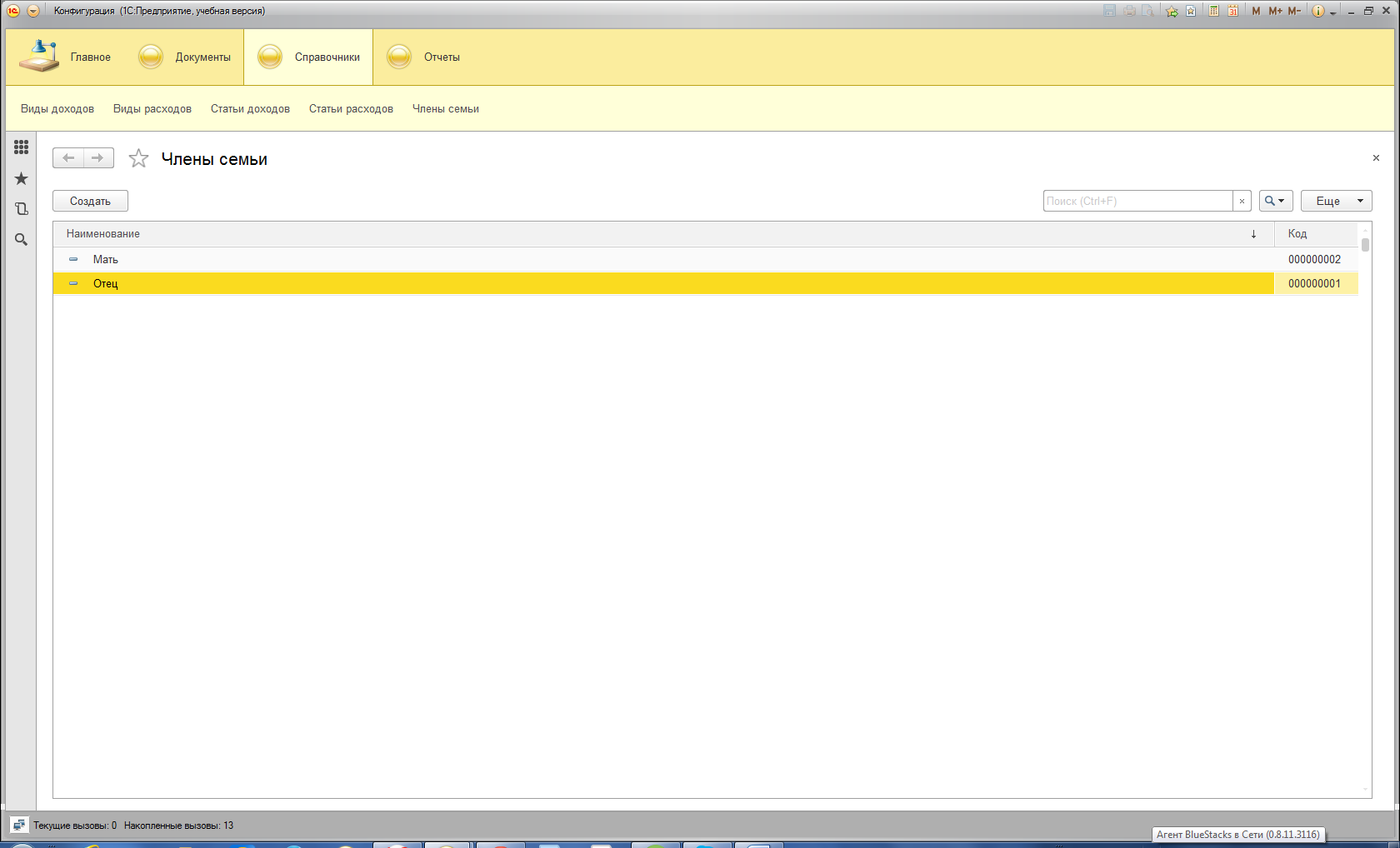Screen dimensions: 1400x848
Task: Open the Статьи расходов link
Action: (x=351, y=109)
